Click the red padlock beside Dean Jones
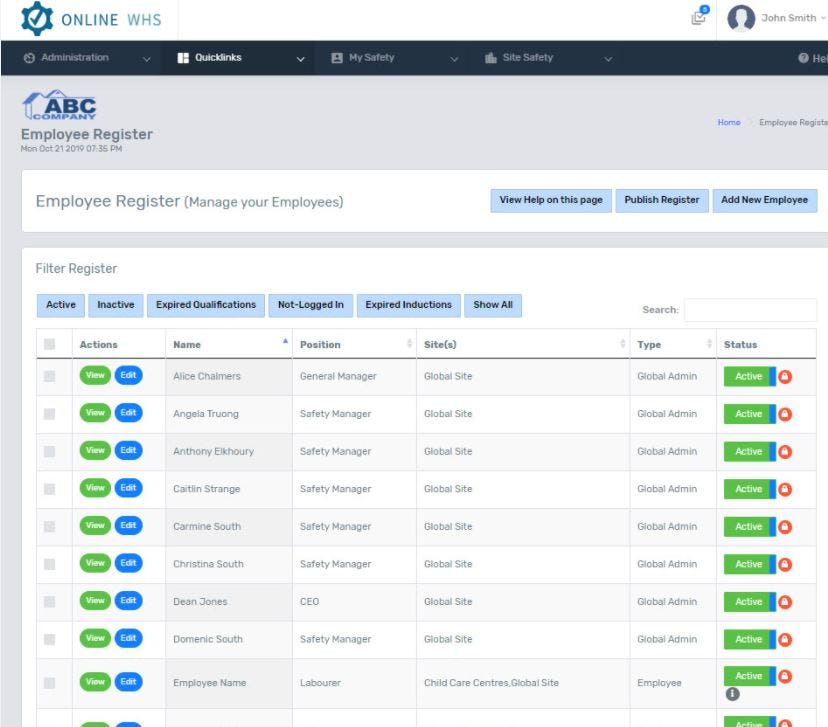 tap(785, 601)
